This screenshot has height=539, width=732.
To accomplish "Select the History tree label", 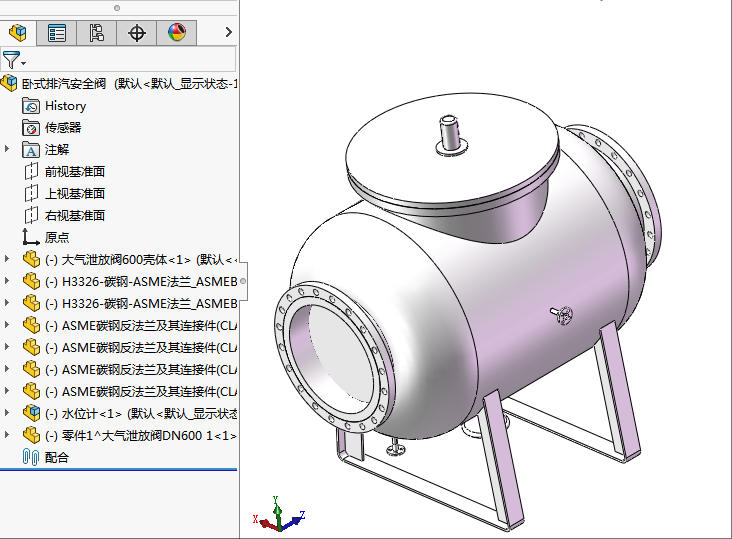I will coord(65,106).
